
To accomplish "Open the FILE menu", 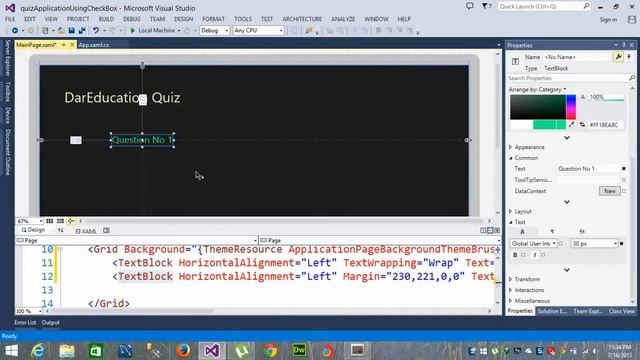I will [10, 19].
